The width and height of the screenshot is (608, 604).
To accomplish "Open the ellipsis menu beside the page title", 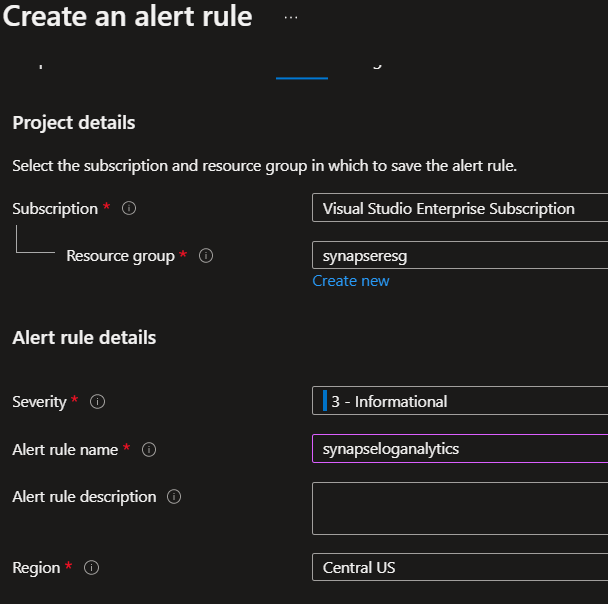I will 291,18.
